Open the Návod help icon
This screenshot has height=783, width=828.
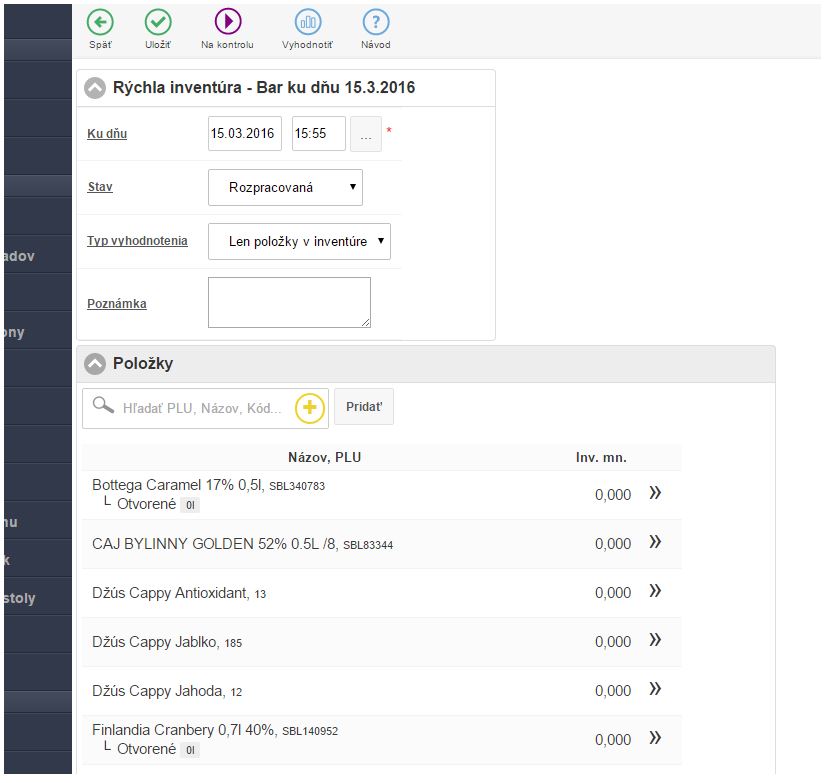click(x=376, y=22)
